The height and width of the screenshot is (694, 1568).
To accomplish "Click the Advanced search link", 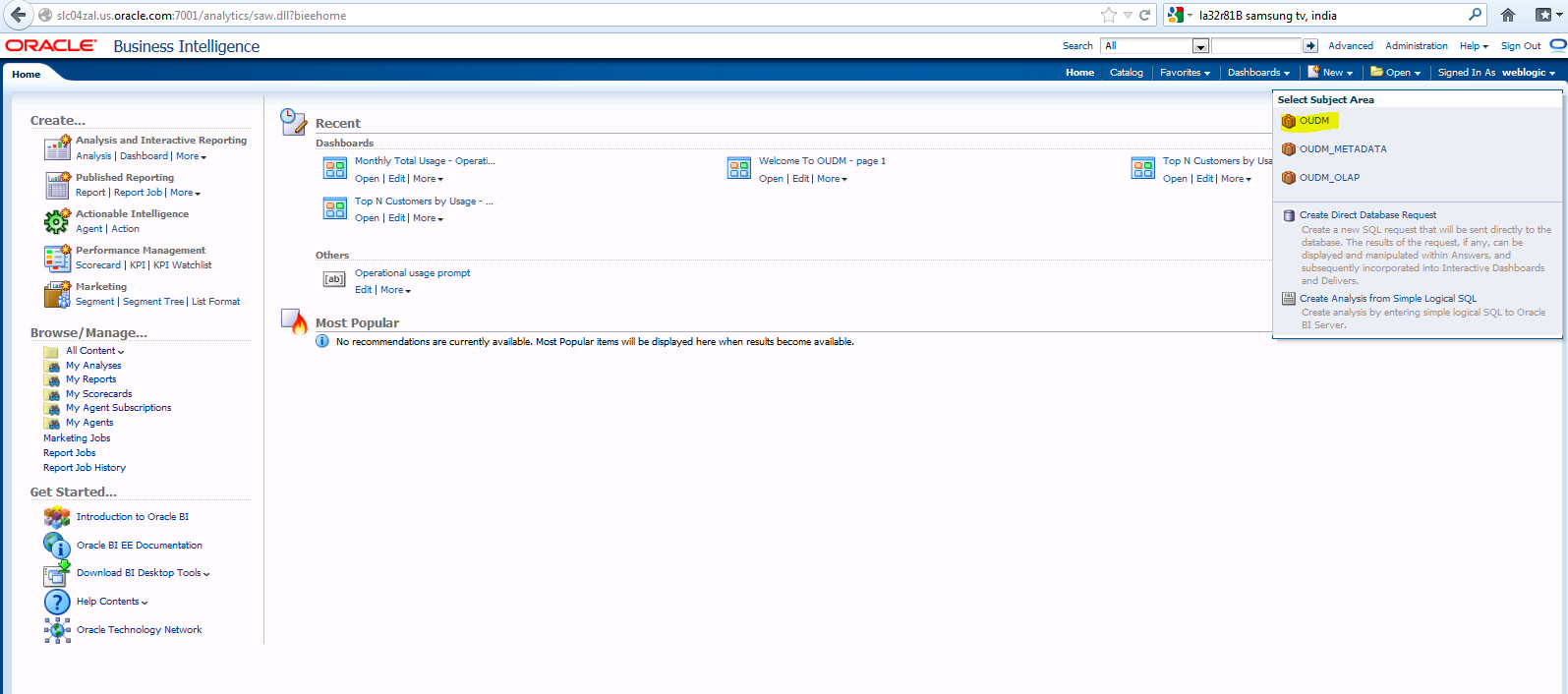I will click(1351, 46).
